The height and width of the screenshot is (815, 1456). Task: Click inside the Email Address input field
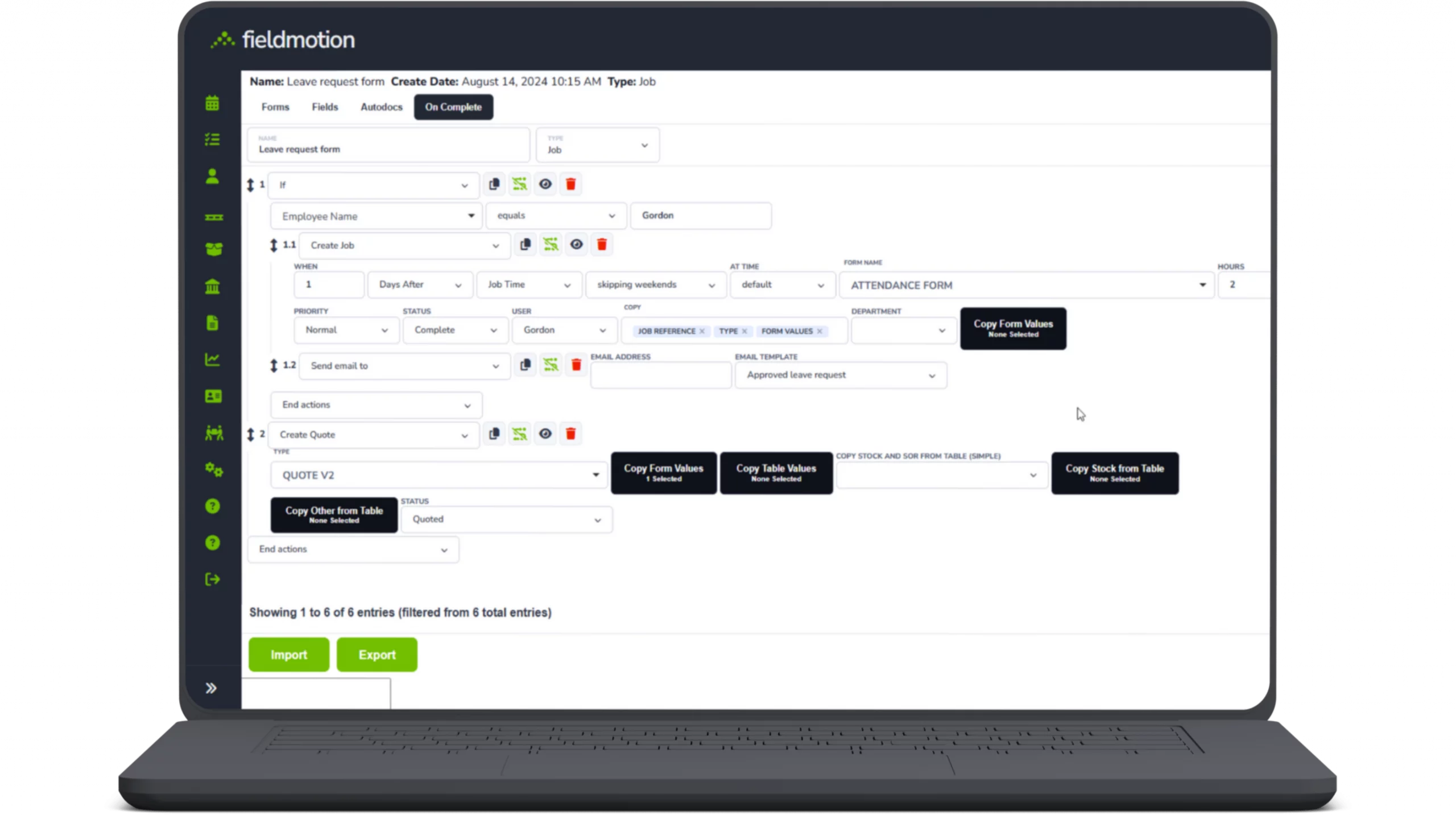[661, 375]
